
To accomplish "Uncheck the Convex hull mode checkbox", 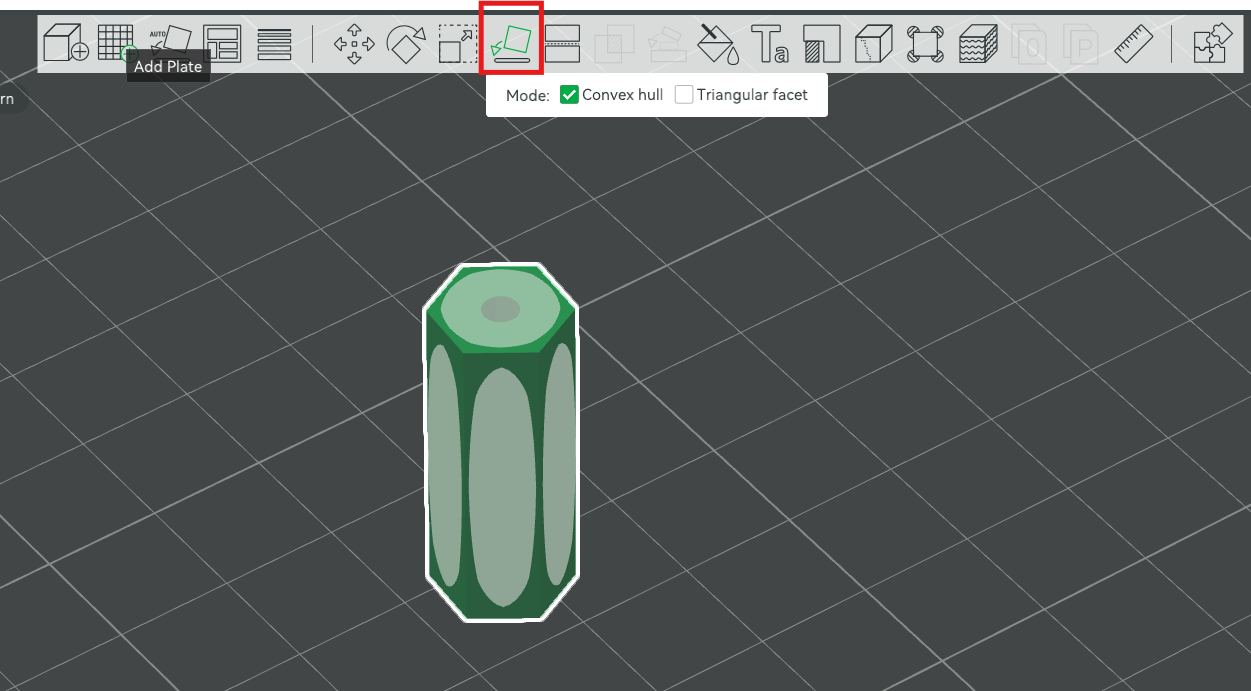I will pos(569,95).
